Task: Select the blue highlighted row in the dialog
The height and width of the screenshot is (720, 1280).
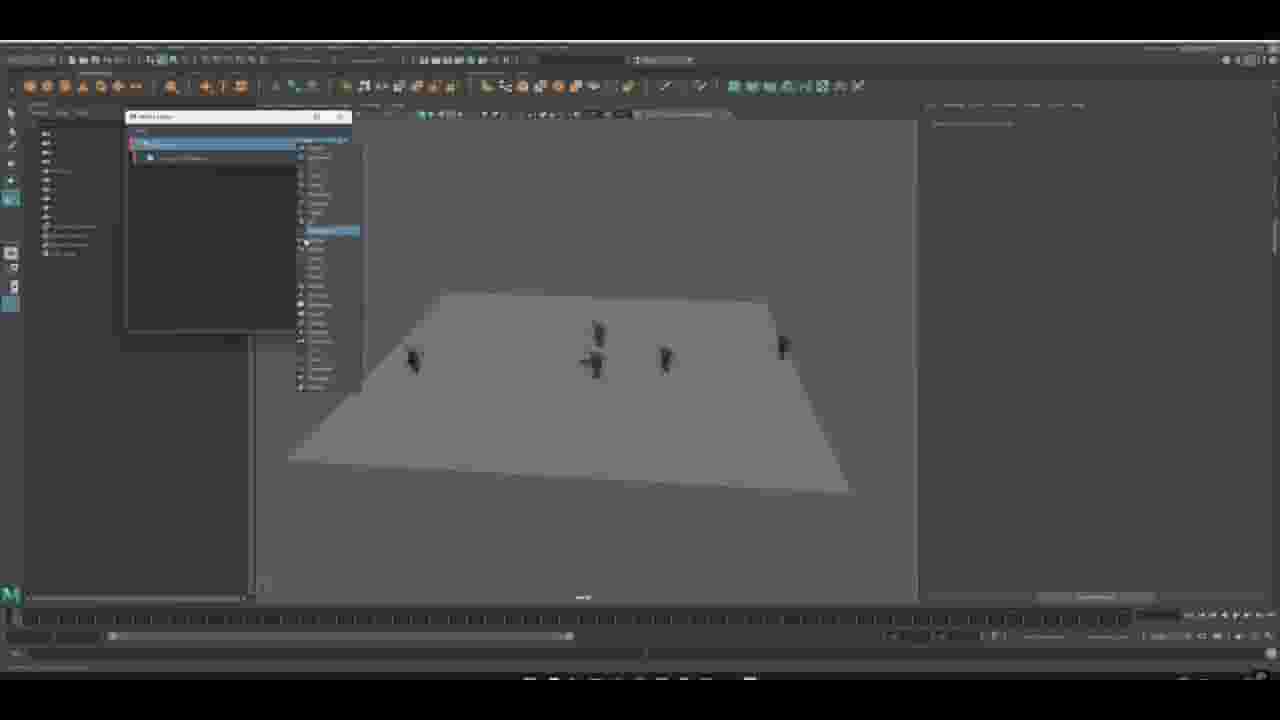Action: pos(213,145)
